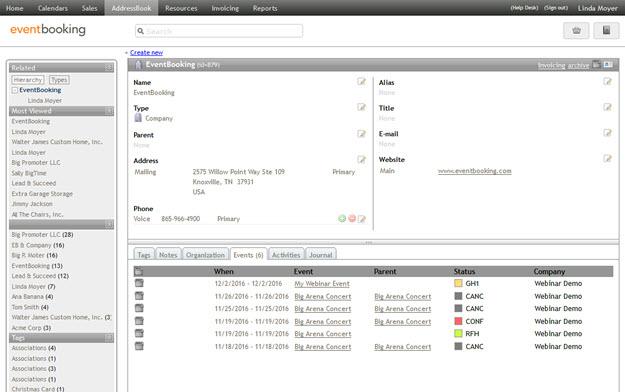Click calendar icon for My Webinar Event row
The width and height of the screenshot is (625, 392).
pyautogui.click(x=139, y=283)
